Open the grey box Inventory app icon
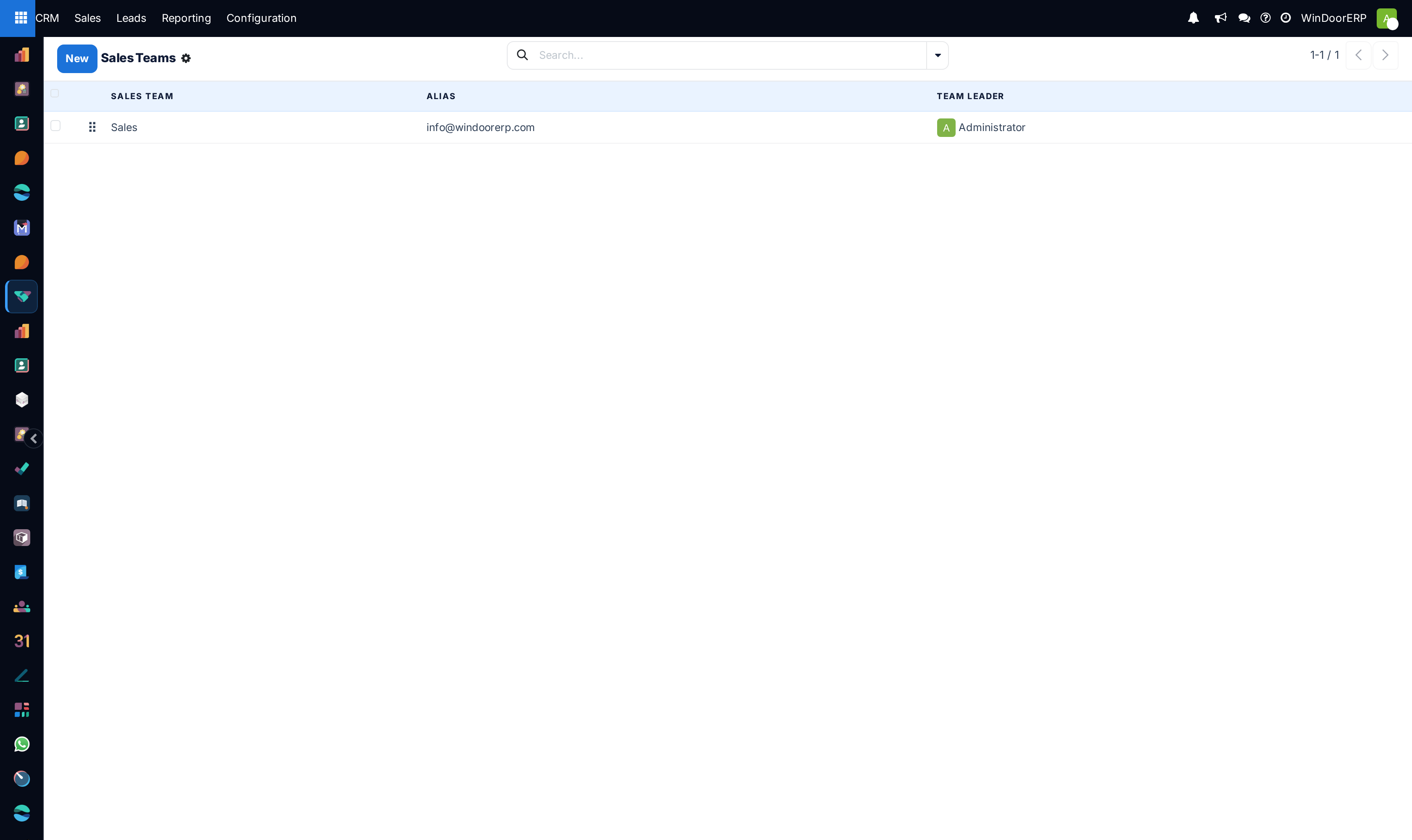 point(21,538)
